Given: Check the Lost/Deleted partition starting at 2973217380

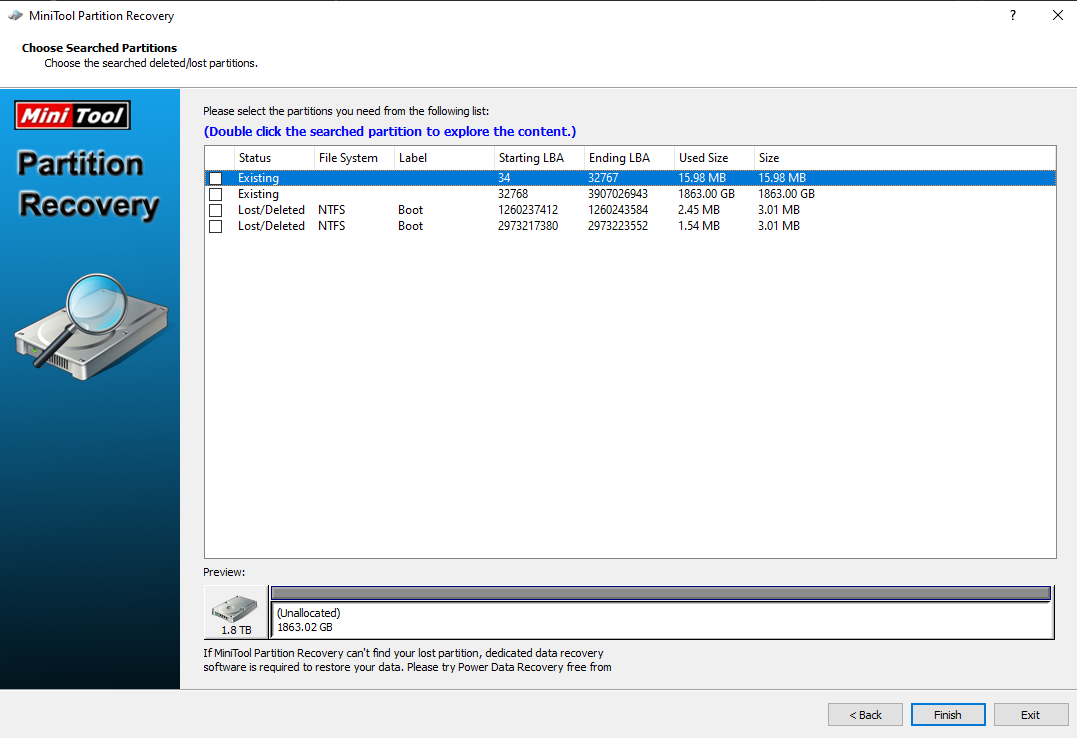Looking at the screenshot, I should coord(216,226).
